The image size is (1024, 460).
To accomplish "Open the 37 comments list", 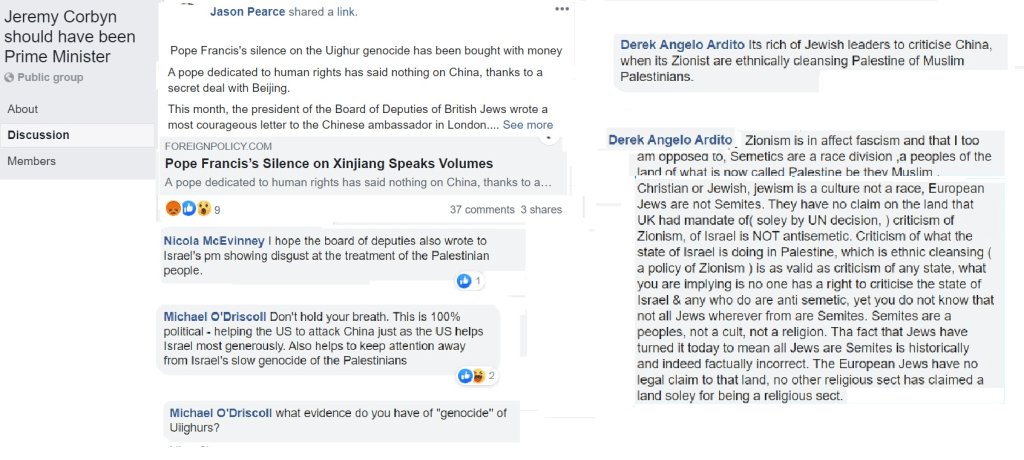I will click(x=482, y=210).
